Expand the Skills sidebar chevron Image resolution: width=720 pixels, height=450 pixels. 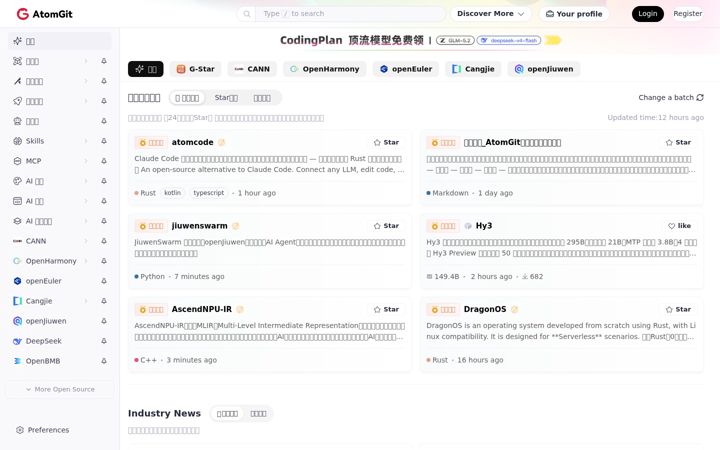click(86, 141)
